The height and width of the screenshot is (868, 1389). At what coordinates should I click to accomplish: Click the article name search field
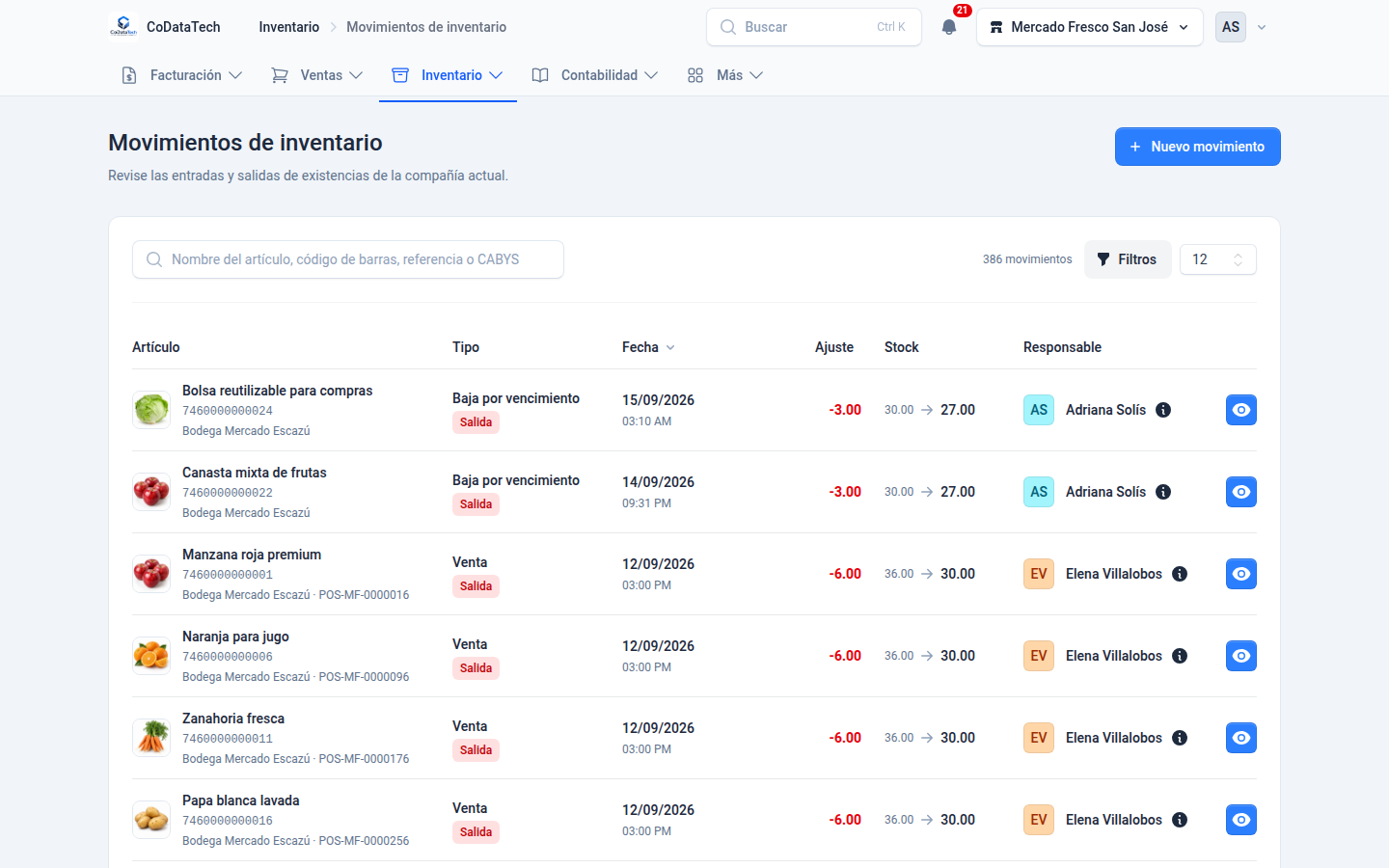pos(348,259)
